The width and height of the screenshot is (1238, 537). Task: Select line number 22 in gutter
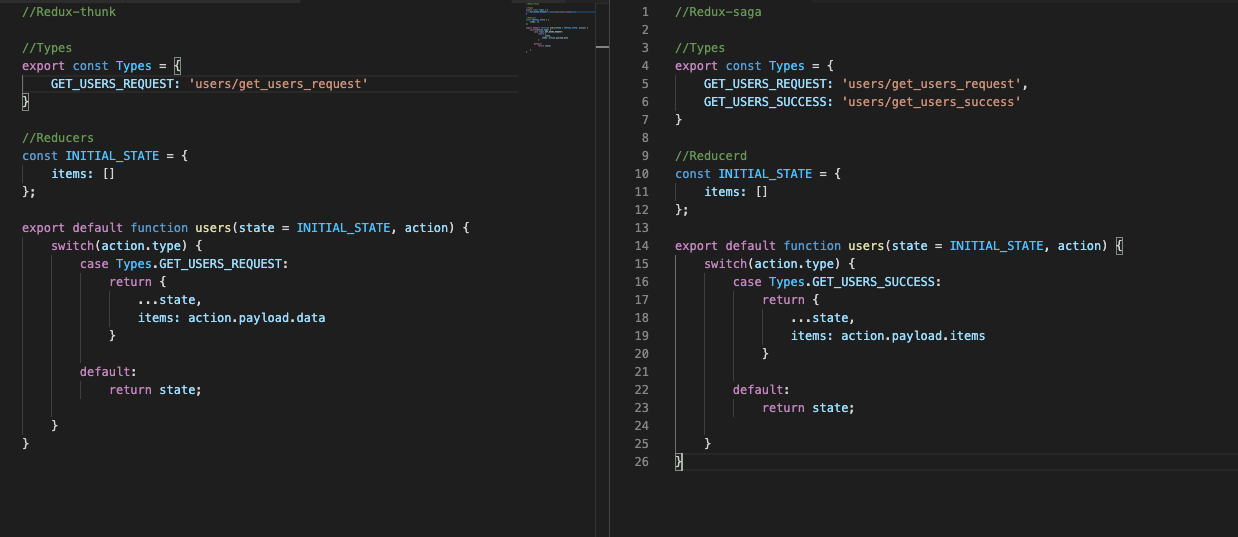tap(642, 390)
